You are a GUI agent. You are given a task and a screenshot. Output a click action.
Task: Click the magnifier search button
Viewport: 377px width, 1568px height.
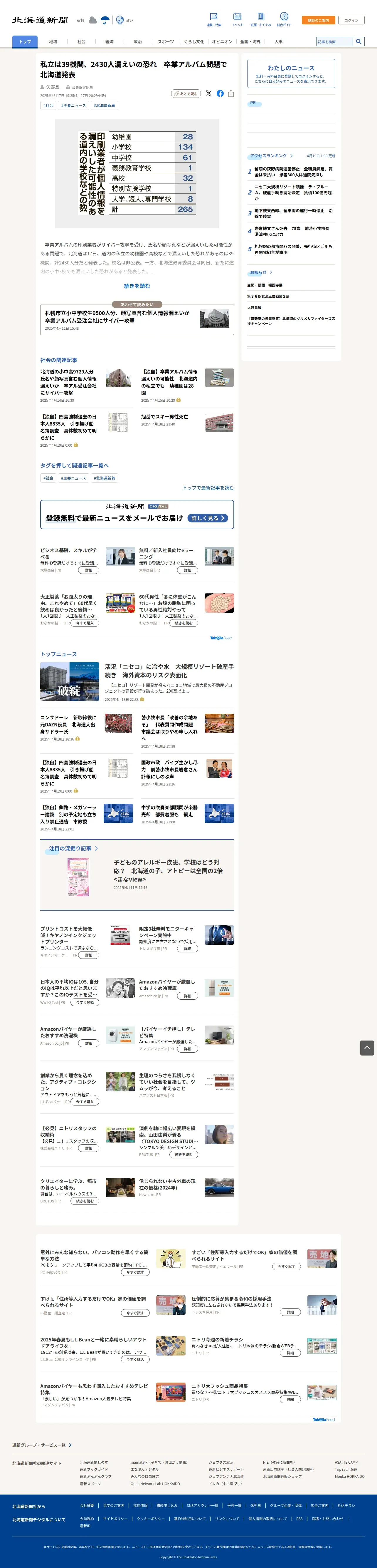click(359, 41)
